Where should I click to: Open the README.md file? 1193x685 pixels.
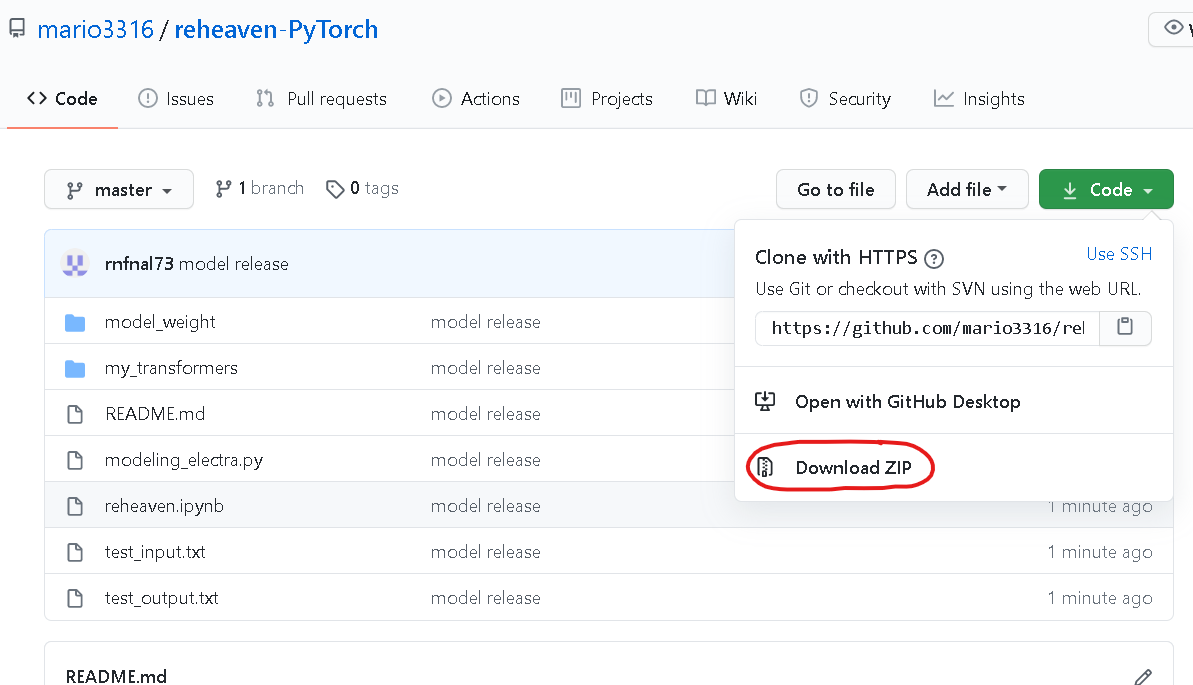(x=155, y=414)
